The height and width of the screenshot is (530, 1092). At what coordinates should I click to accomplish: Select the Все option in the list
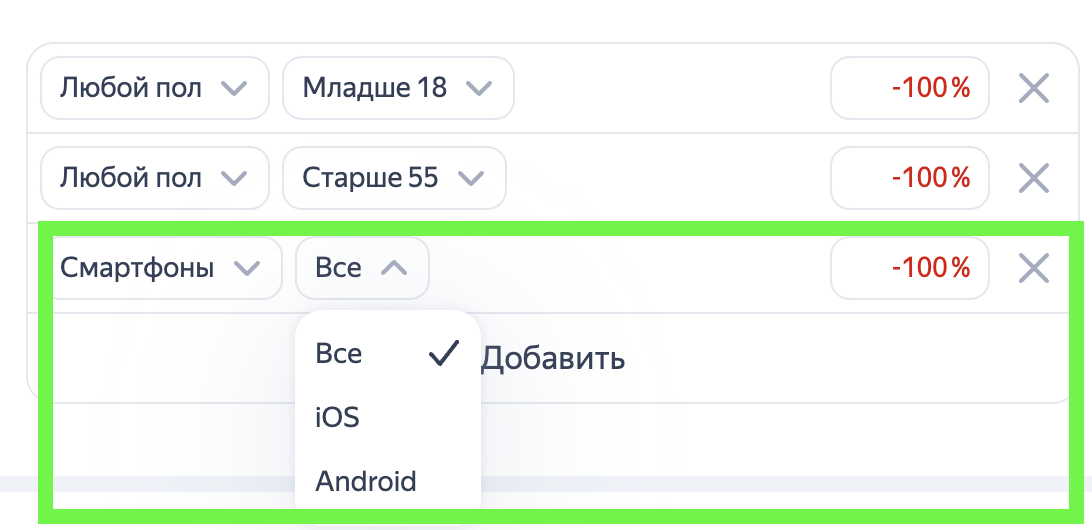coord(339,354)
